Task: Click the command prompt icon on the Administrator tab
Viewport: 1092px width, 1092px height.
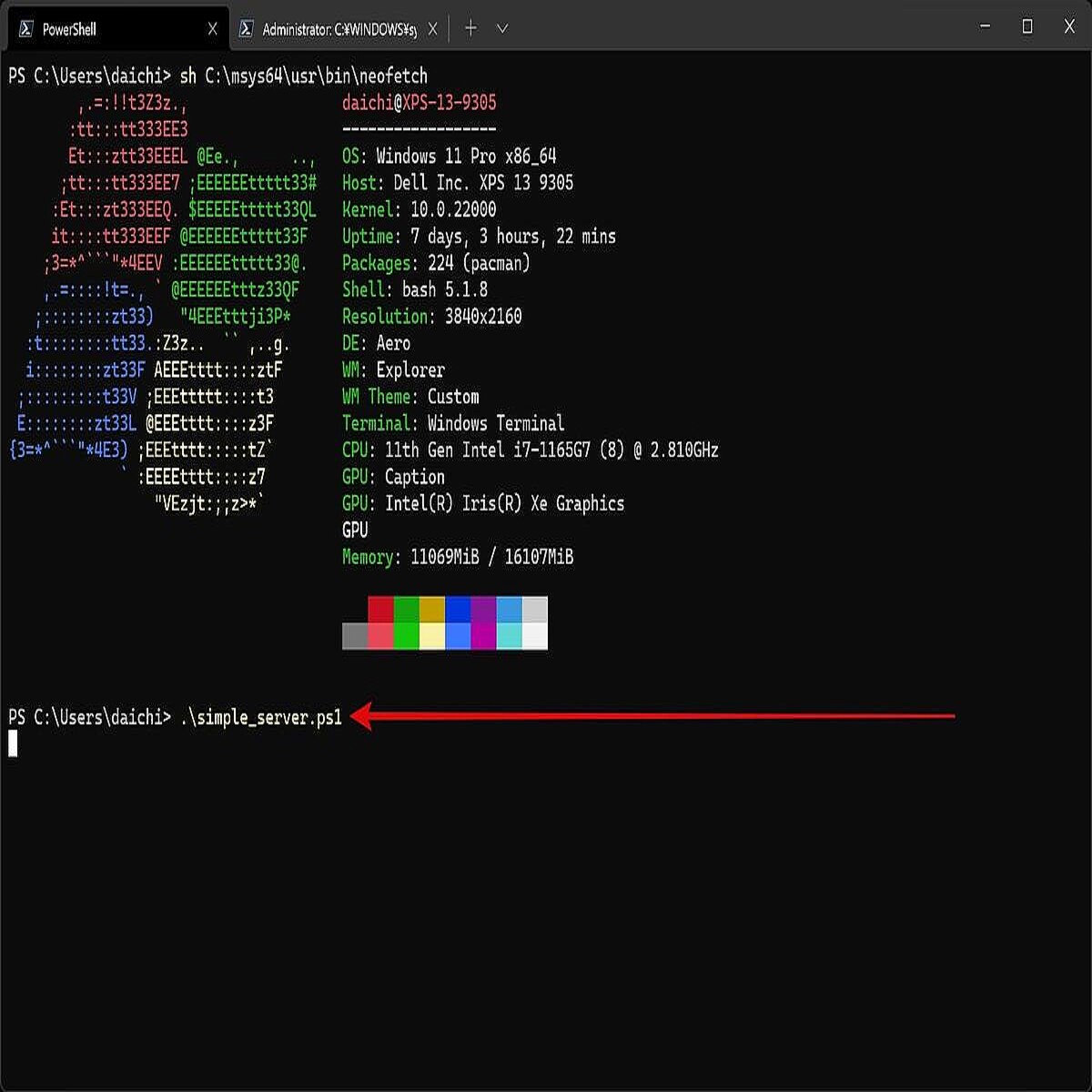Action: tap(246, 28)
